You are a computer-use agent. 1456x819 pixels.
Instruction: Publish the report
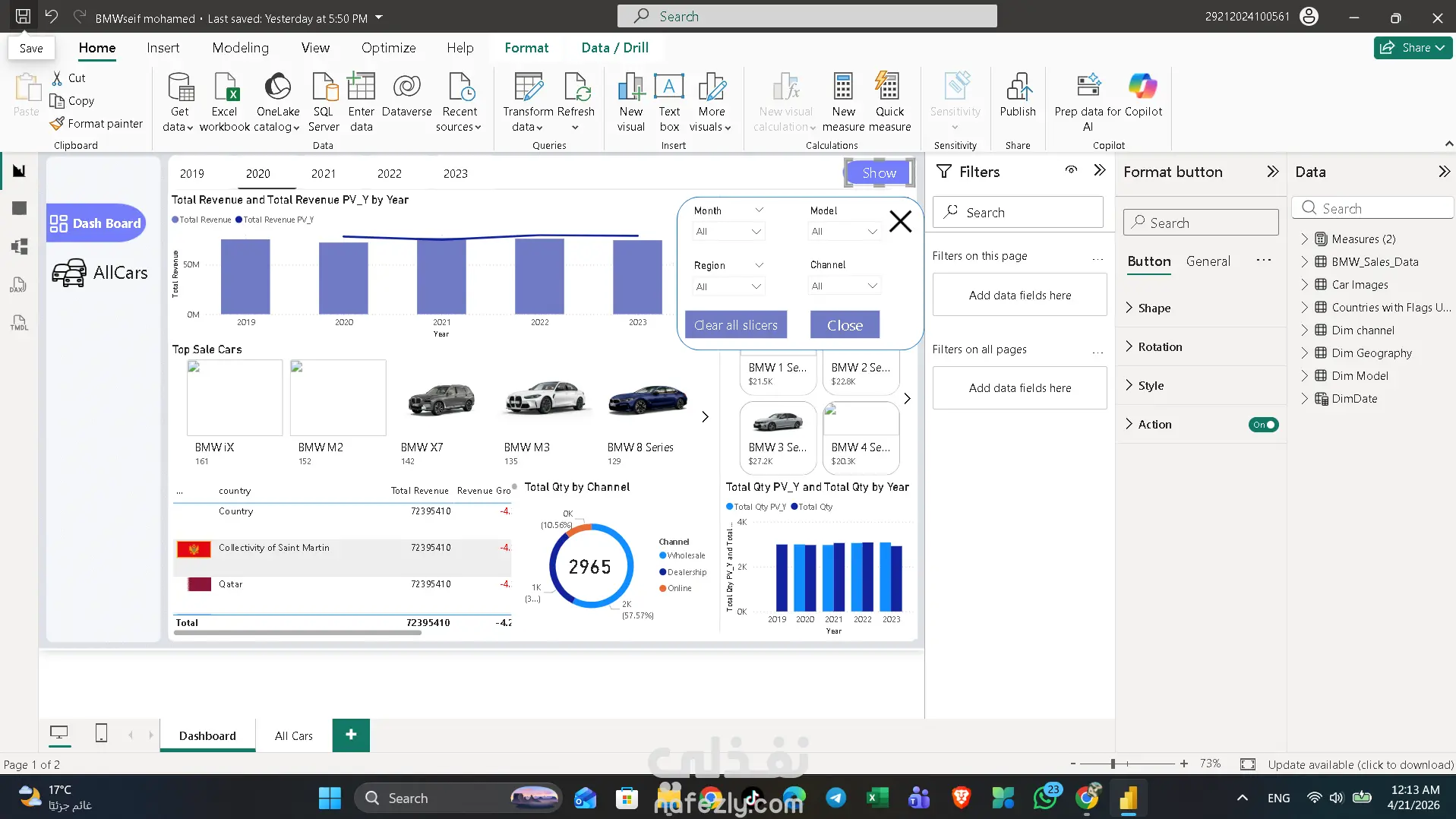point(1018,95)
